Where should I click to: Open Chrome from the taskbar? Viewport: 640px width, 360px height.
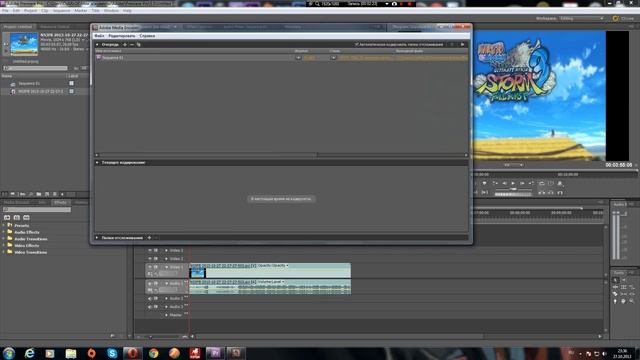click(x=153, y=353)
